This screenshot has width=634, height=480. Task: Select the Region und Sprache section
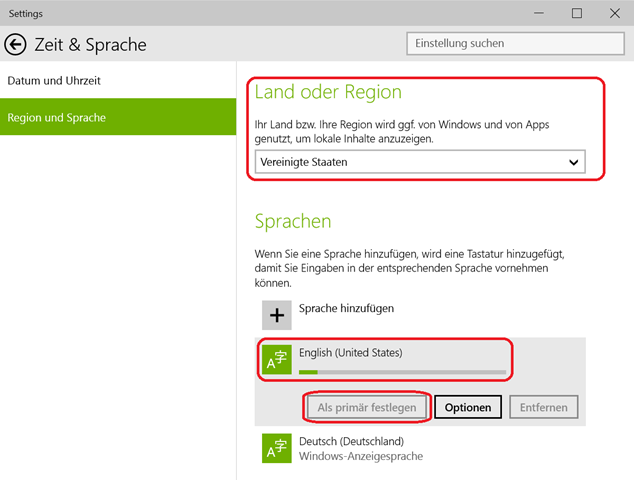(x=118, y=117)
